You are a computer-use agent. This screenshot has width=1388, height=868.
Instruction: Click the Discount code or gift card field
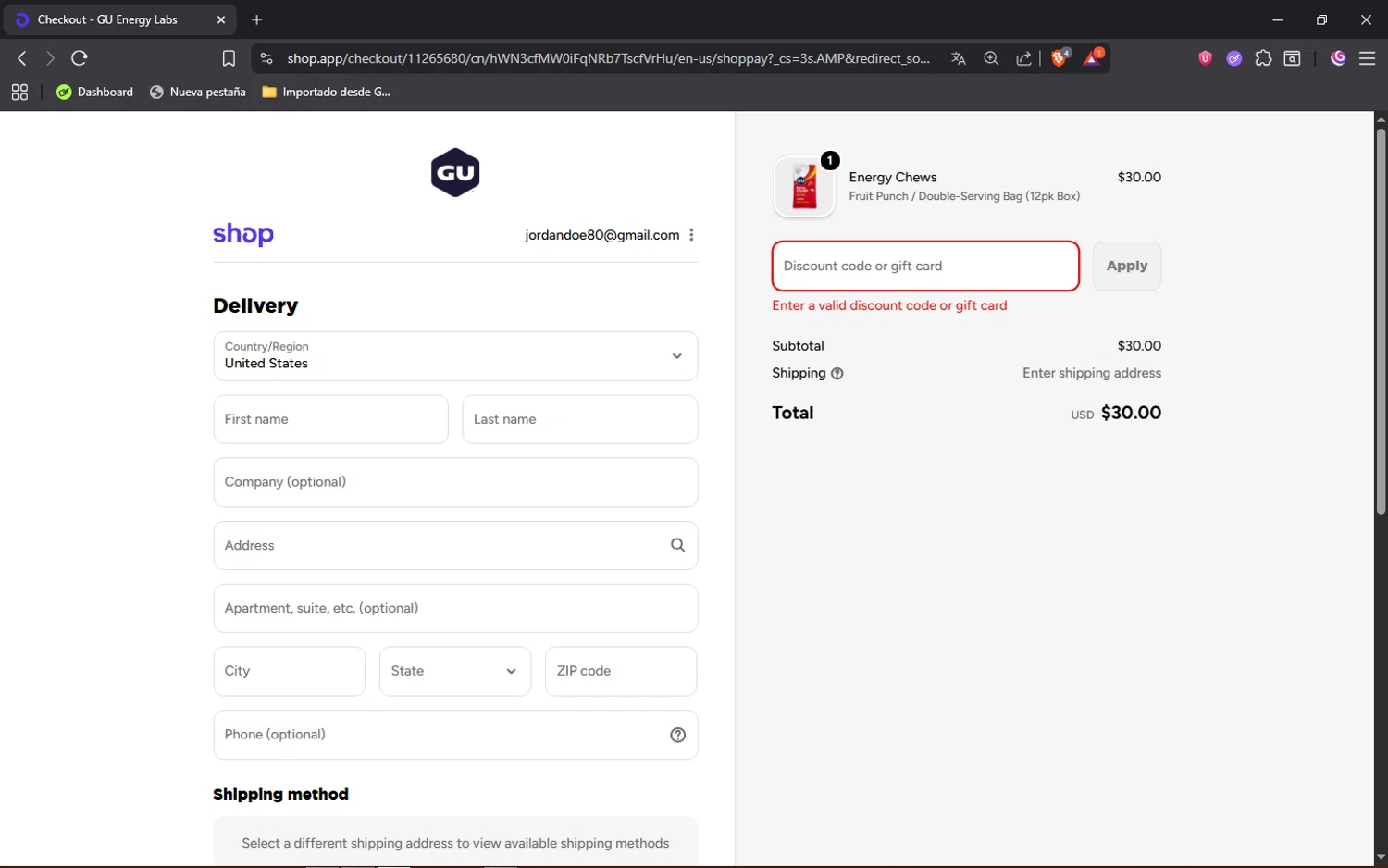click(x=925, y=266)
